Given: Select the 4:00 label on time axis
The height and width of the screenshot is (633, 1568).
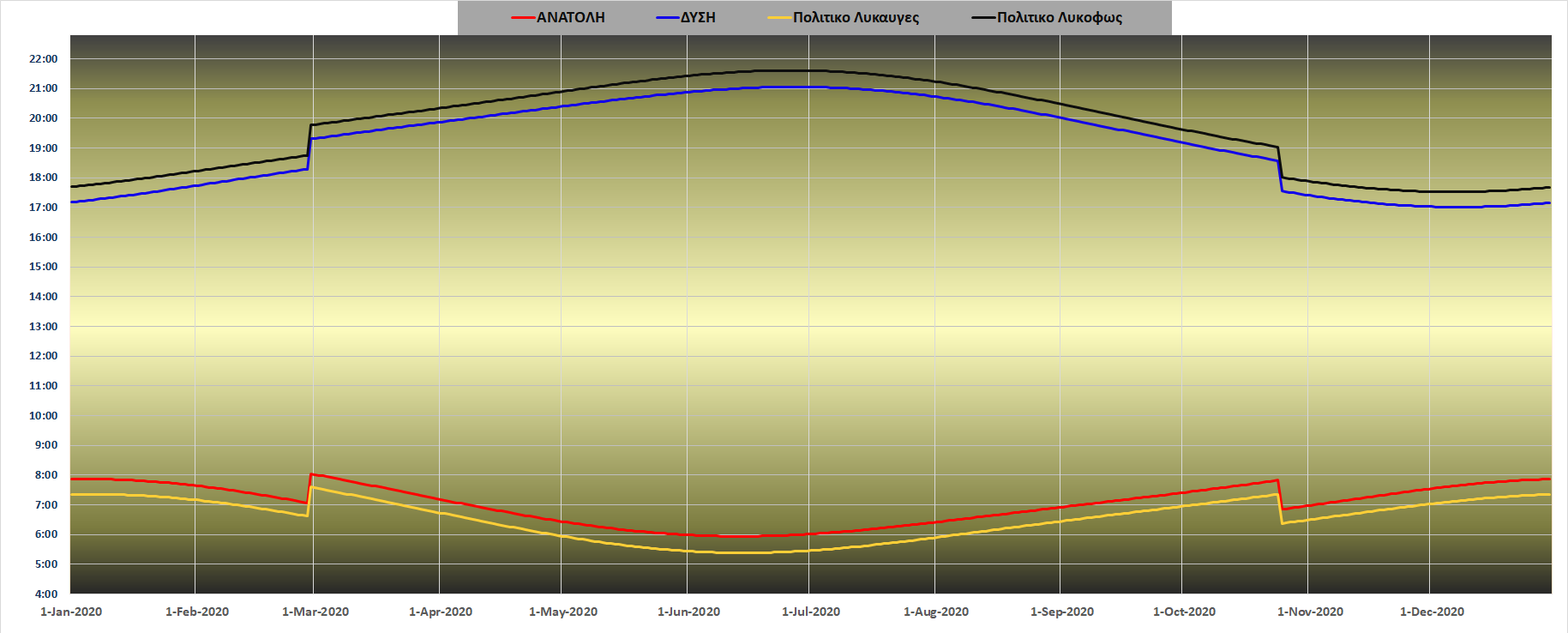Looking at the screenshot, I should [x=46, y=594].
